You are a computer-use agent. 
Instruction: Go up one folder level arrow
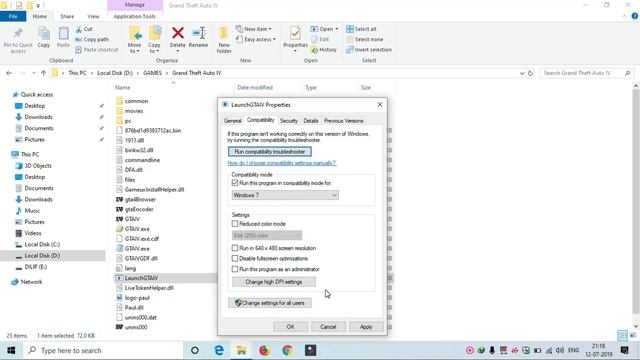point(44,73)
